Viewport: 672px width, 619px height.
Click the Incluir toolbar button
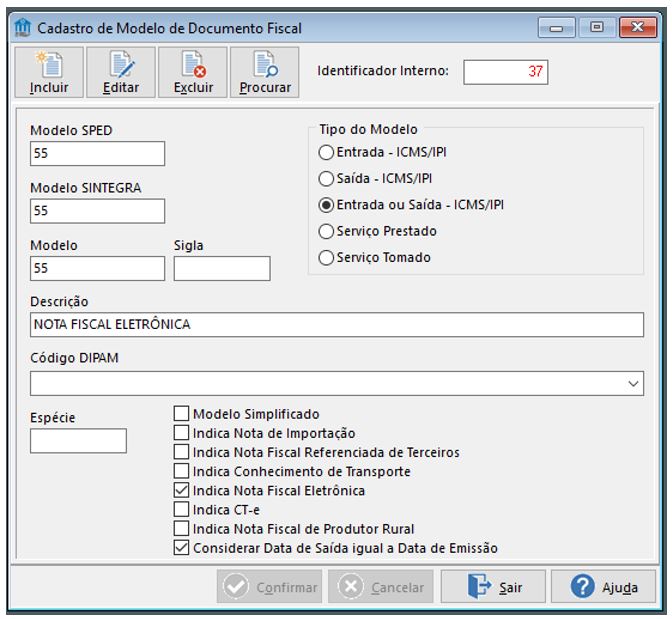49,72
